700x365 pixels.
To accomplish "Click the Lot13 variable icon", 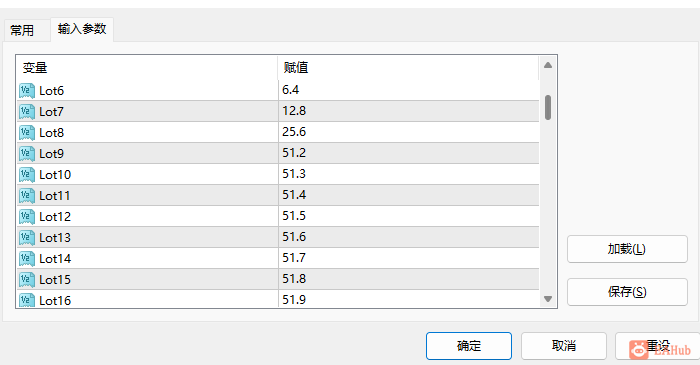I will 27,237.
